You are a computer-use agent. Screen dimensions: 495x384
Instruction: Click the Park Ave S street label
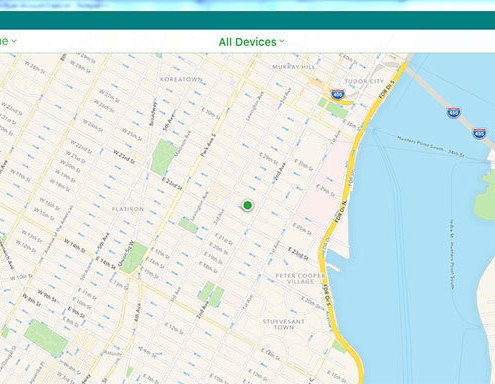pyautogui.click(x=209, y=145)
